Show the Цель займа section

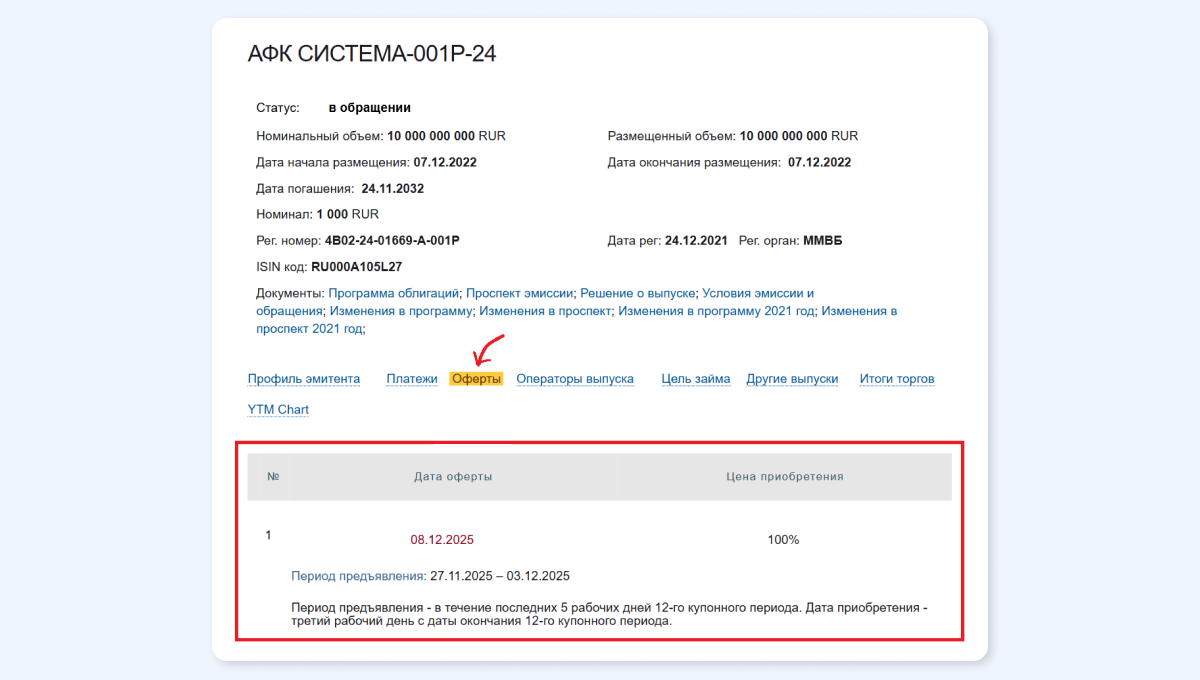(x=696, y=379)
